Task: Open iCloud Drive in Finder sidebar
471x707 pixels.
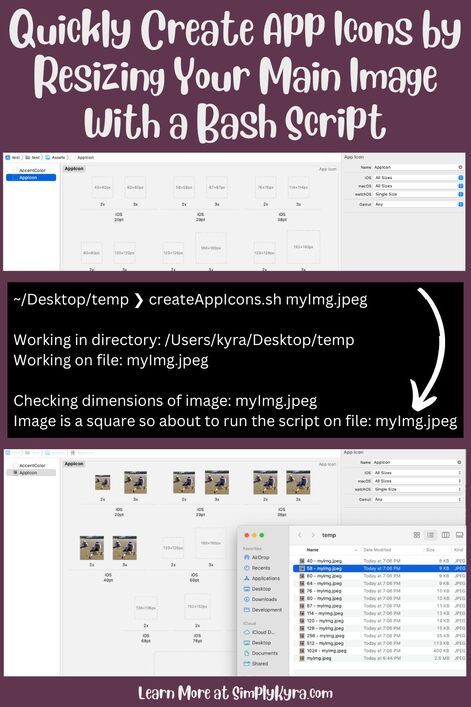Action: point(258,632)
